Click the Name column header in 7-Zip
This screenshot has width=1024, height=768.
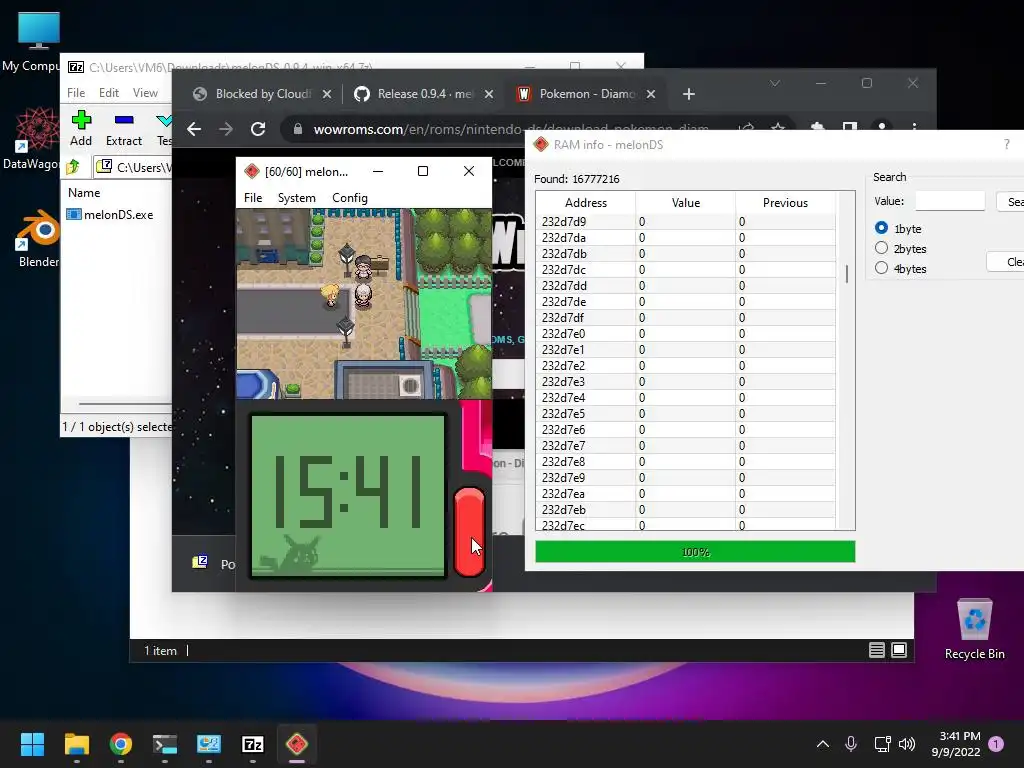pos(84,193)
